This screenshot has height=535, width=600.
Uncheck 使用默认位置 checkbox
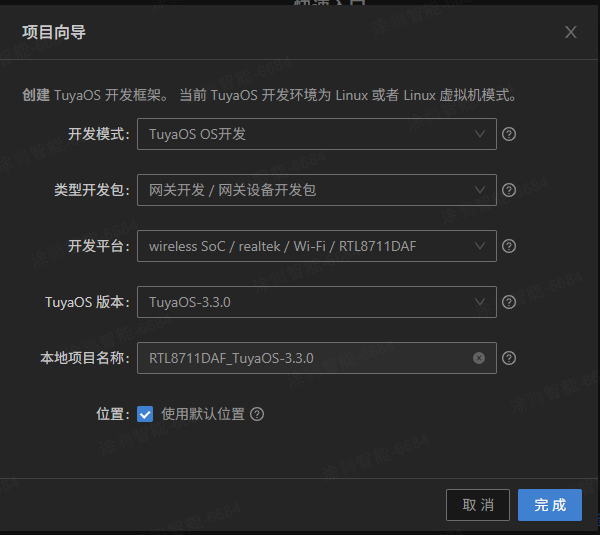[145, 414]
